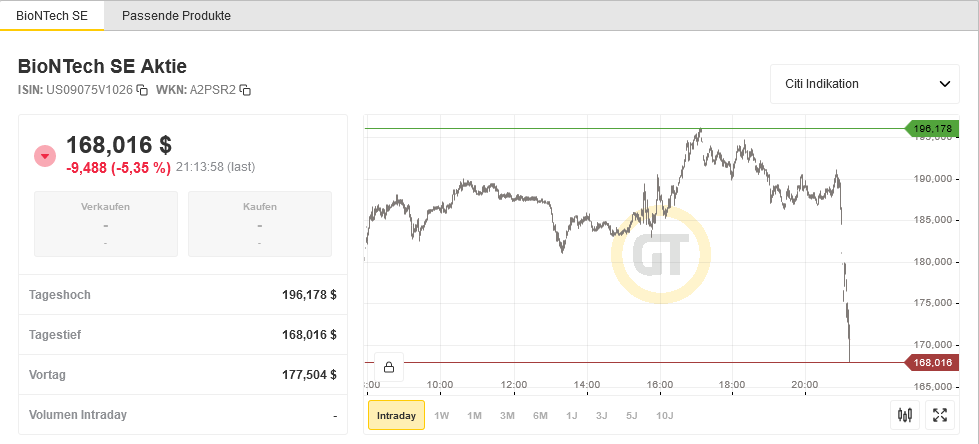Set chart period to 10J
The height and width of the screenshot is (444, 979).
pyautogui.click(x=665, y=415)
